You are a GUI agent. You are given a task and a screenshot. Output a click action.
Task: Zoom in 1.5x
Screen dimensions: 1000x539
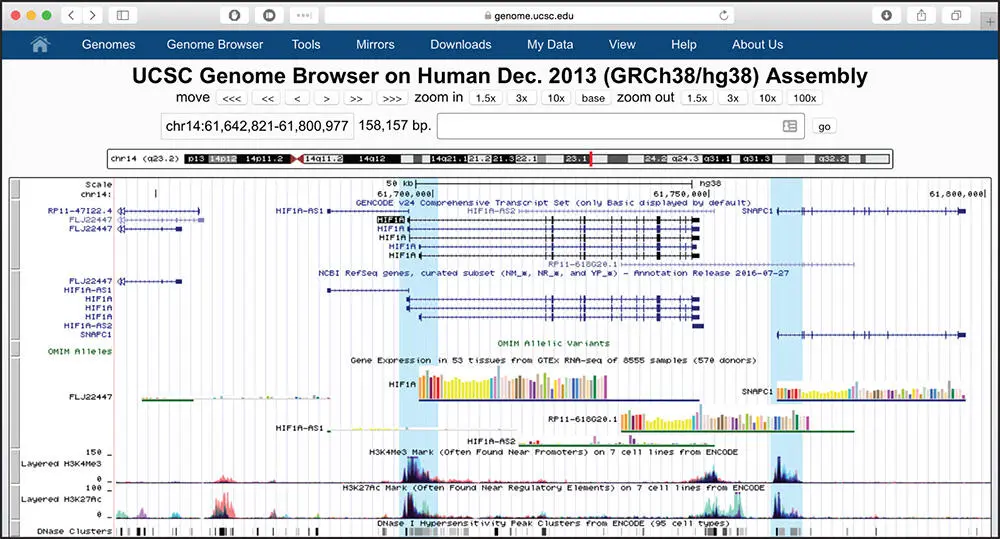[485, 98]
